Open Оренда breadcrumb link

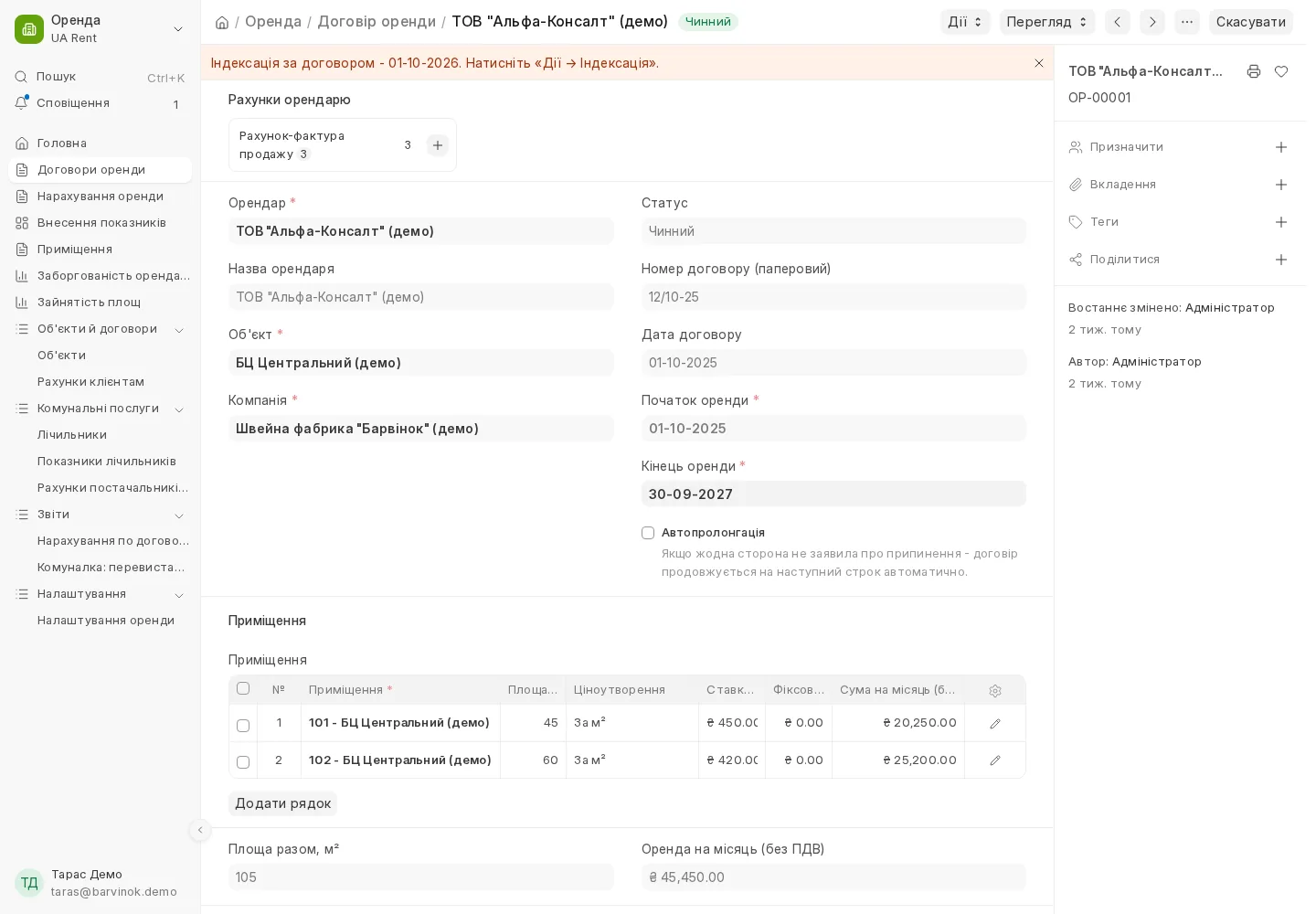pos(273,21)
